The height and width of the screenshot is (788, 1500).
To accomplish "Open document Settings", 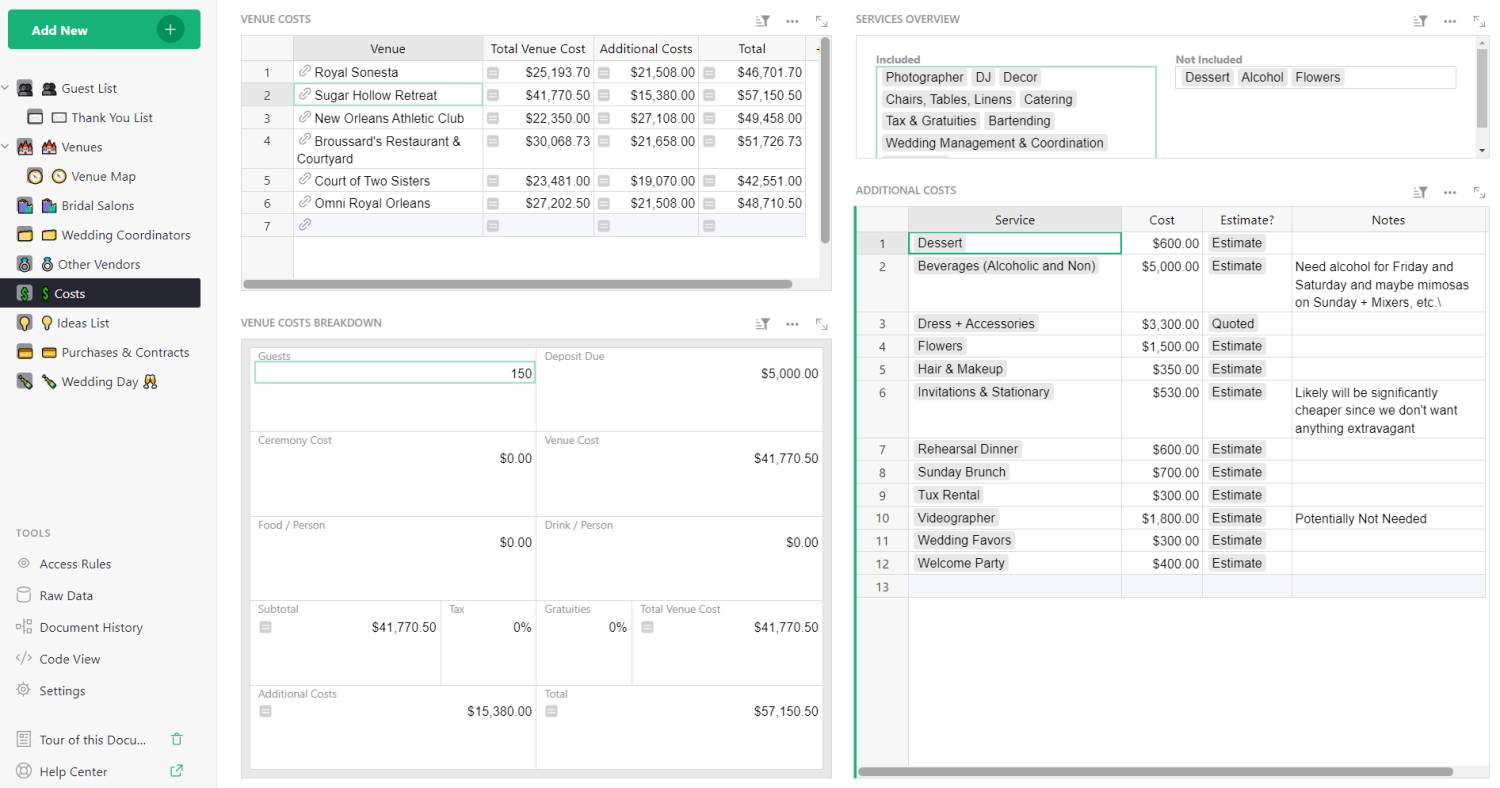I will pos(62,691).
